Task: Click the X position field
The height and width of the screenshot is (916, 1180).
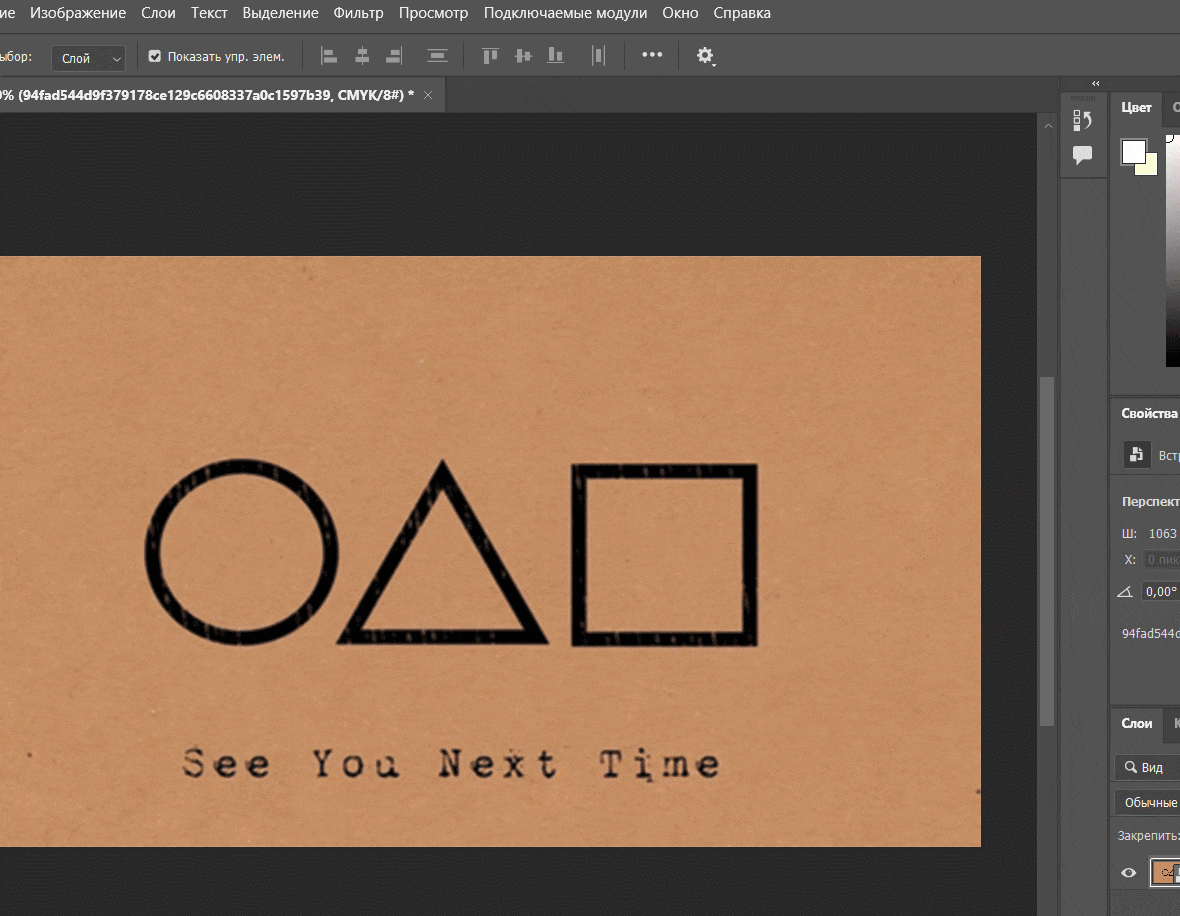Action: point(1160,559)
